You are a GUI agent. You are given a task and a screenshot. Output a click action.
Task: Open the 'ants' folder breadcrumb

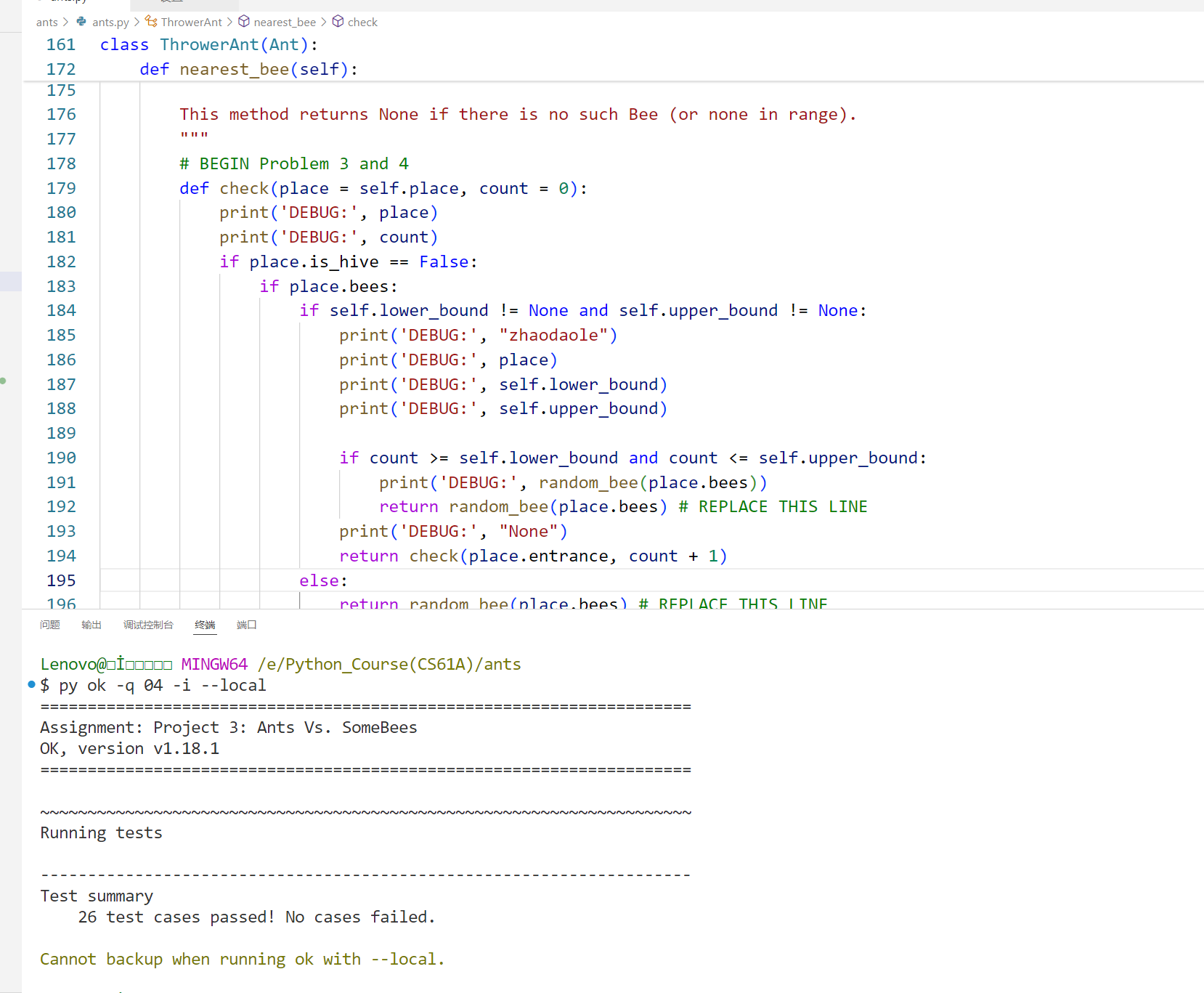(x=47, y=23)
